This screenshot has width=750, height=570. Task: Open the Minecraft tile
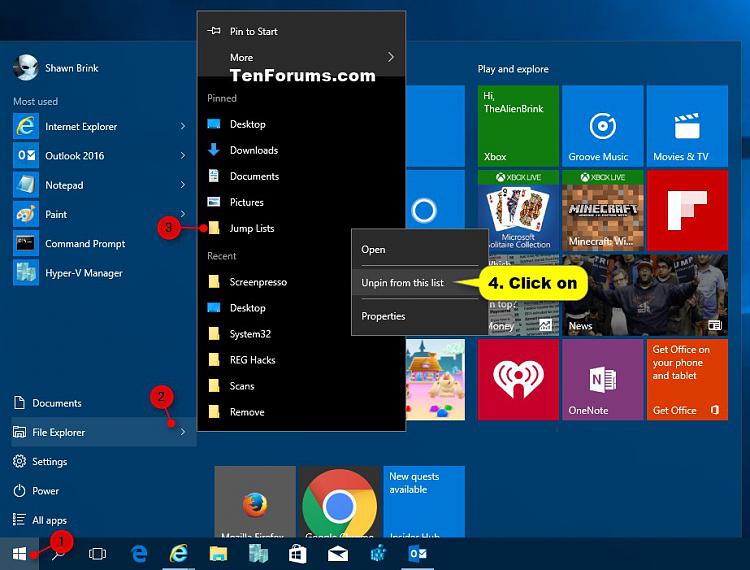coord(603,210)
